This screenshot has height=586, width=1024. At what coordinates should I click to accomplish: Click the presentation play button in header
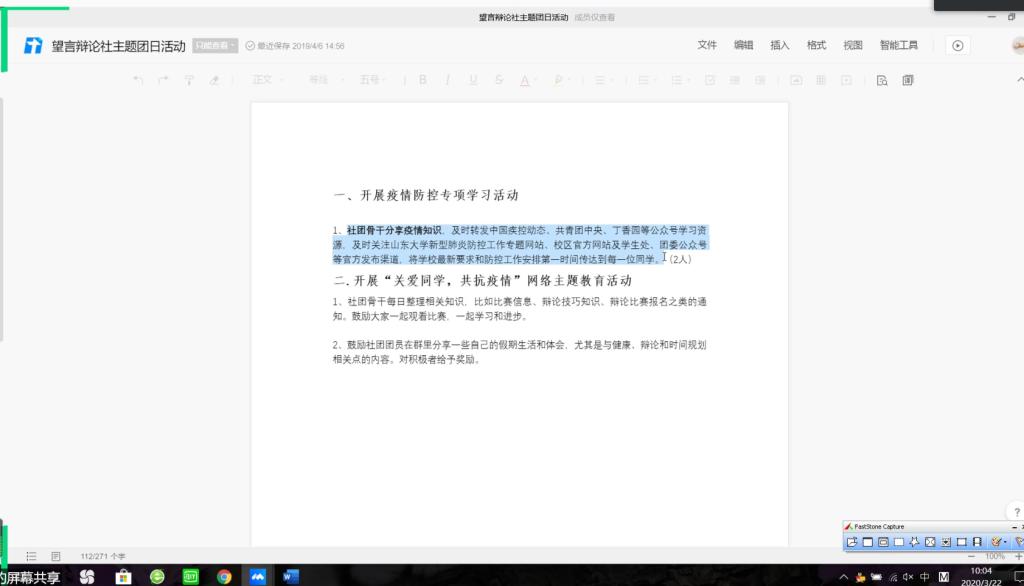pyautogui.click(x=958, y=45)
